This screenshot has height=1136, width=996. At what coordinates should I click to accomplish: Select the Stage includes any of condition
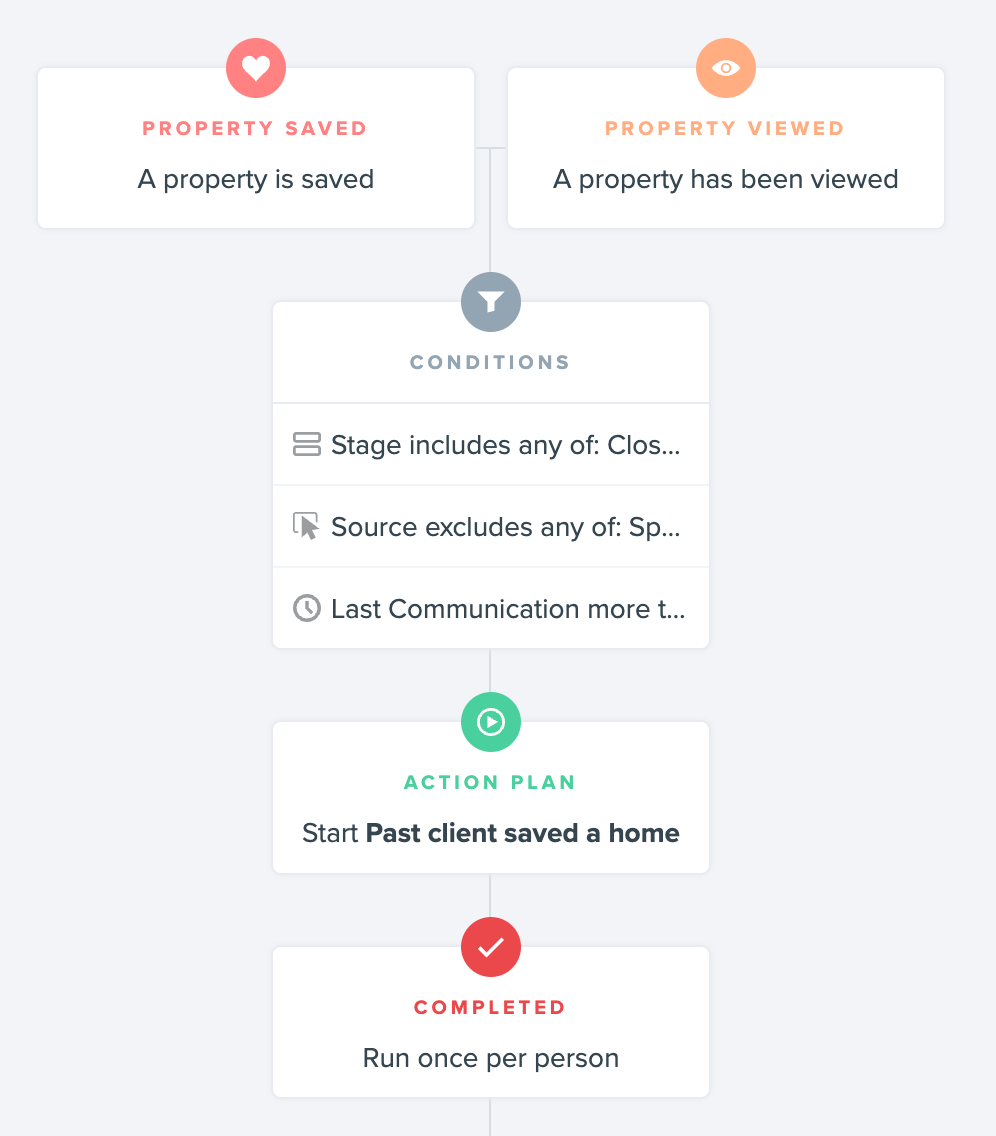coord(491,444)
